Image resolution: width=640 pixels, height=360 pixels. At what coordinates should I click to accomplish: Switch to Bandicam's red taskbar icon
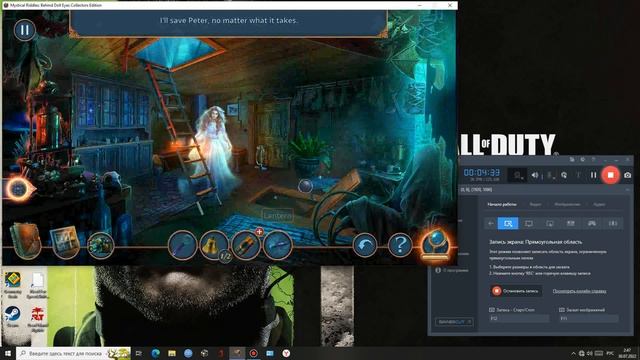(253, 353)
